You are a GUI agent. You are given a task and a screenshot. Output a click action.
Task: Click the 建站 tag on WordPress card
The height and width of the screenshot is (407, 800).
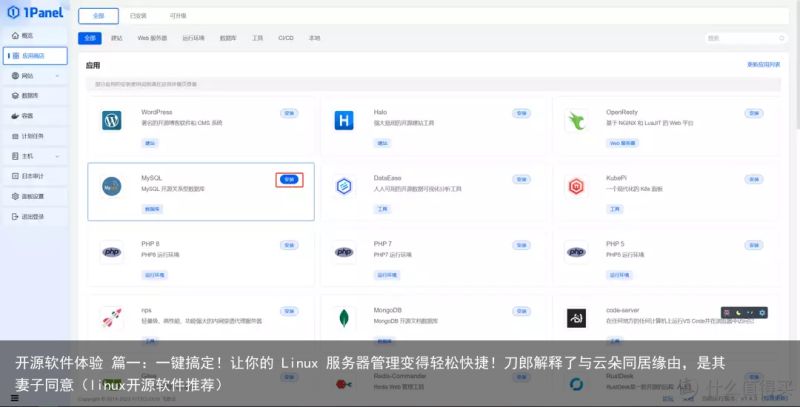click(150, 143)
